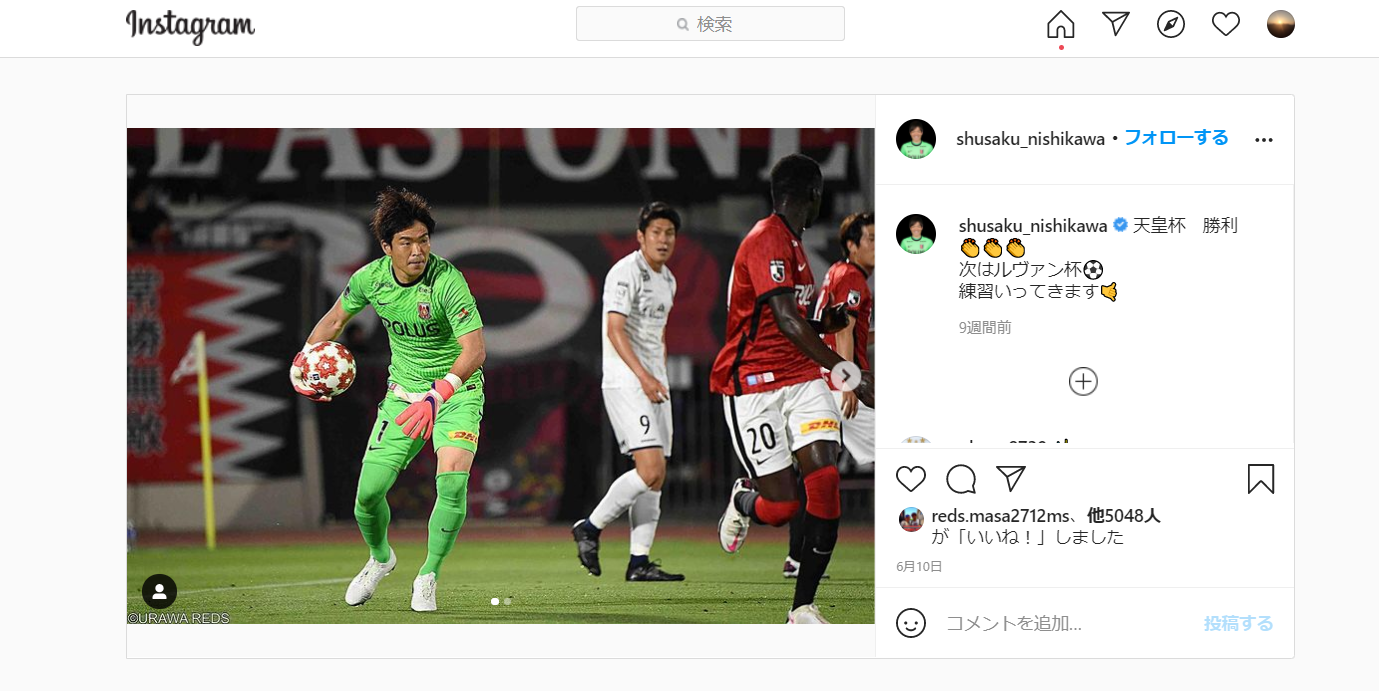Click the フォローする follow link
1379x691 pixels.
tap(1176, 138)
